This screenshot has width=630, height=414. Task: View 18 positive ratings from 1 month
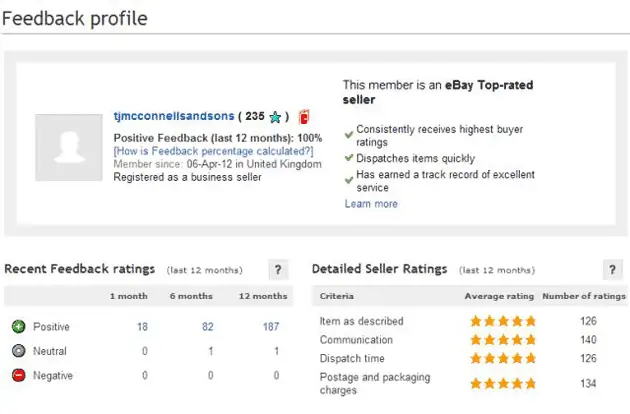point(142,327)
